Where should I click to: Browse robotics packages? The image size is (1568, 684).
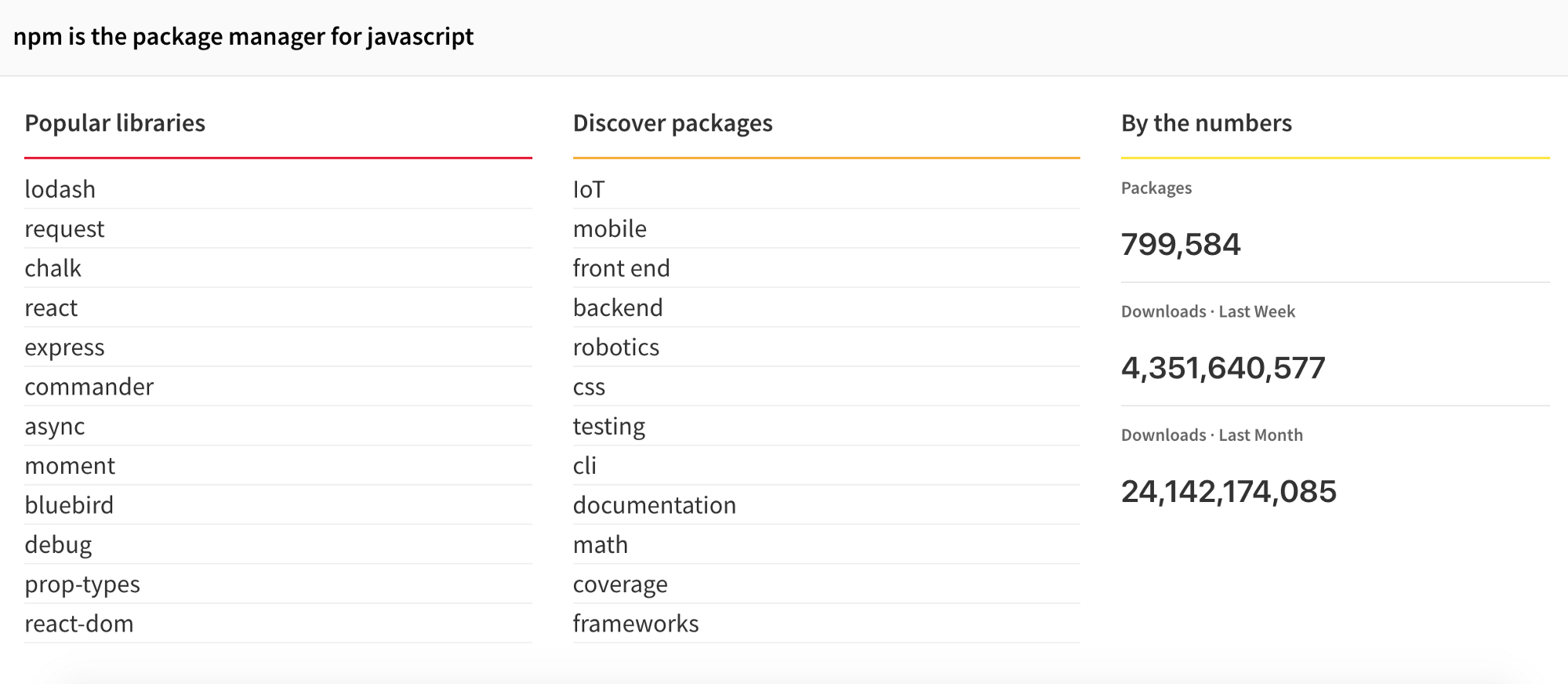click(616, 347)
